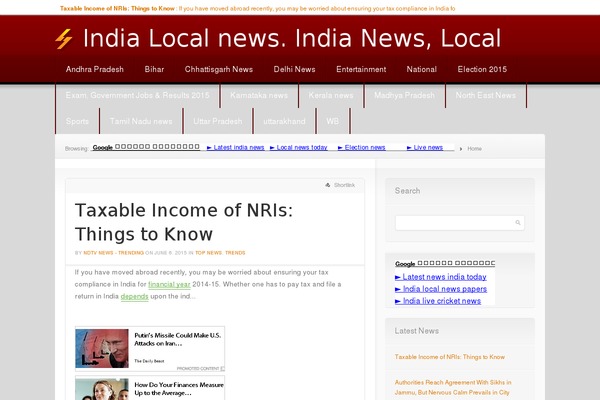Viewport: 600px width, 400px height.
Task: Click the Putin's Missile promoted headline
Action: pos(178,339)
